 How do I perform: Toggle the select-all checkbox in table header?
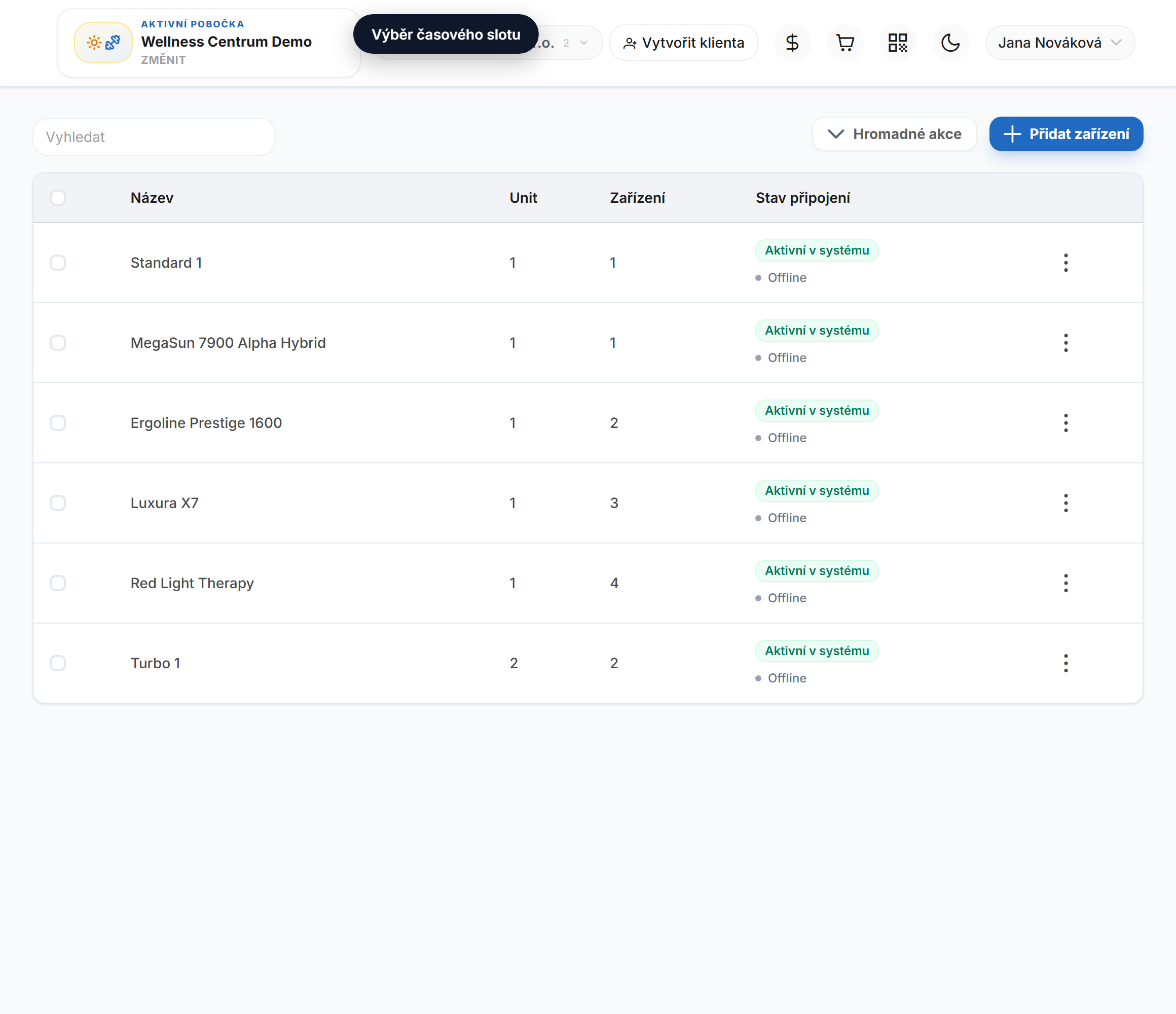click(x=58, y=198)
